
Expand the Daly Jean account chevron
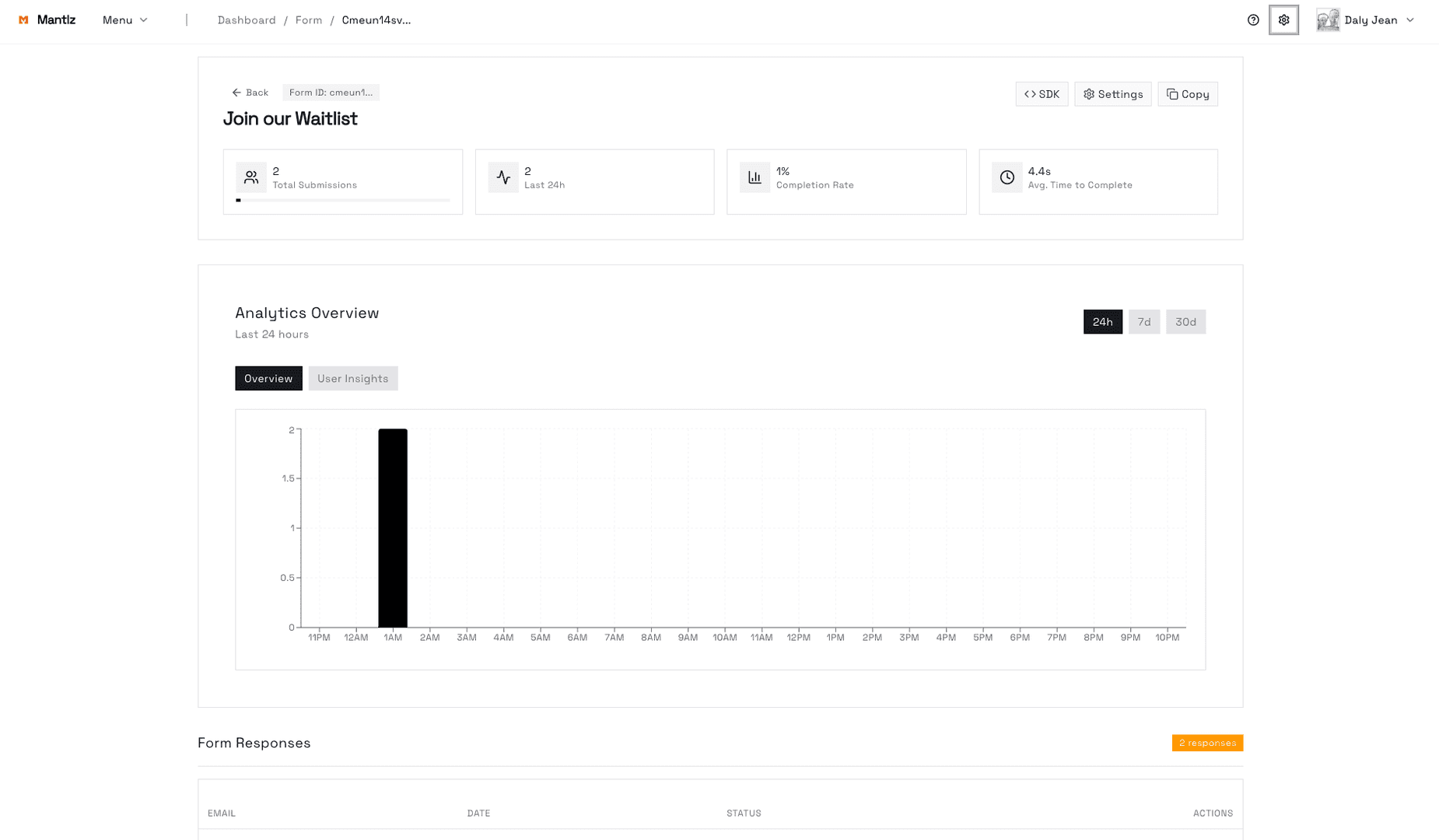click(x=1409, y=20)
